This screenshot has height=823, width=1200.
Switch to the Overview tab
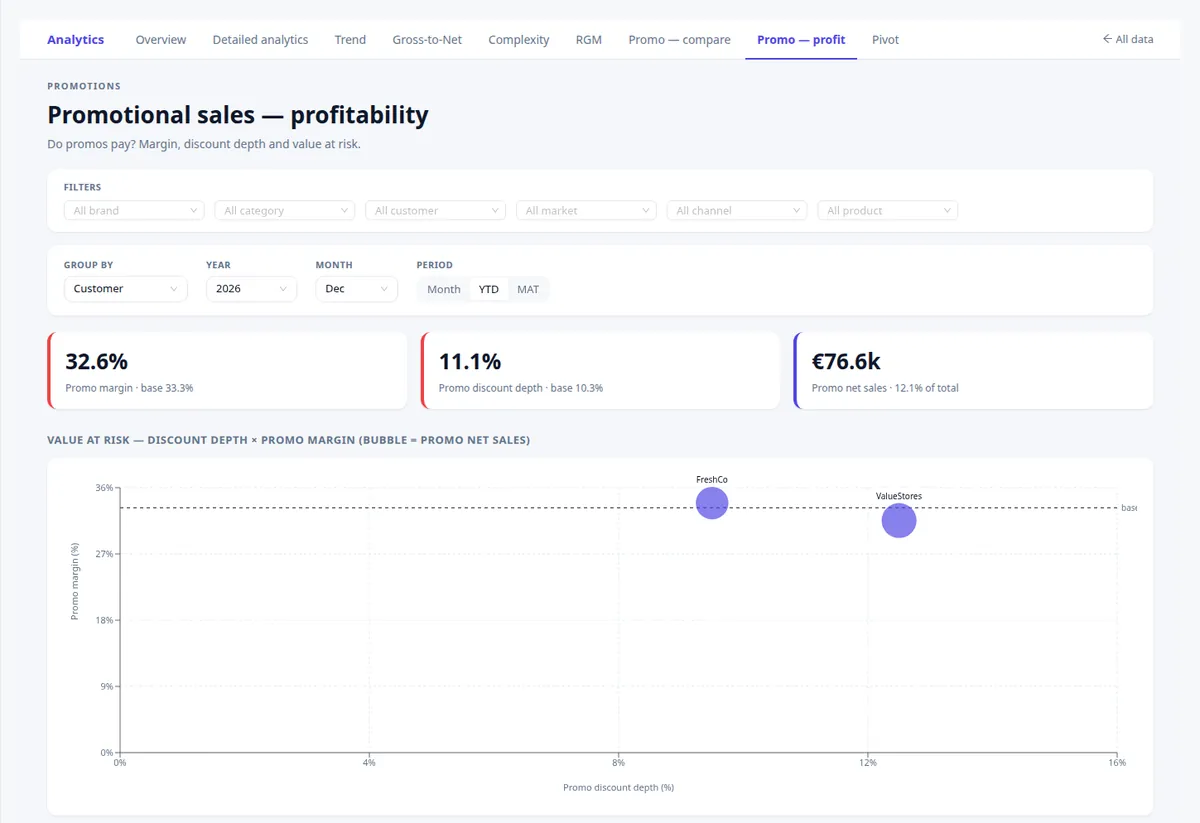pyautogui.click(x=161, y=39)
